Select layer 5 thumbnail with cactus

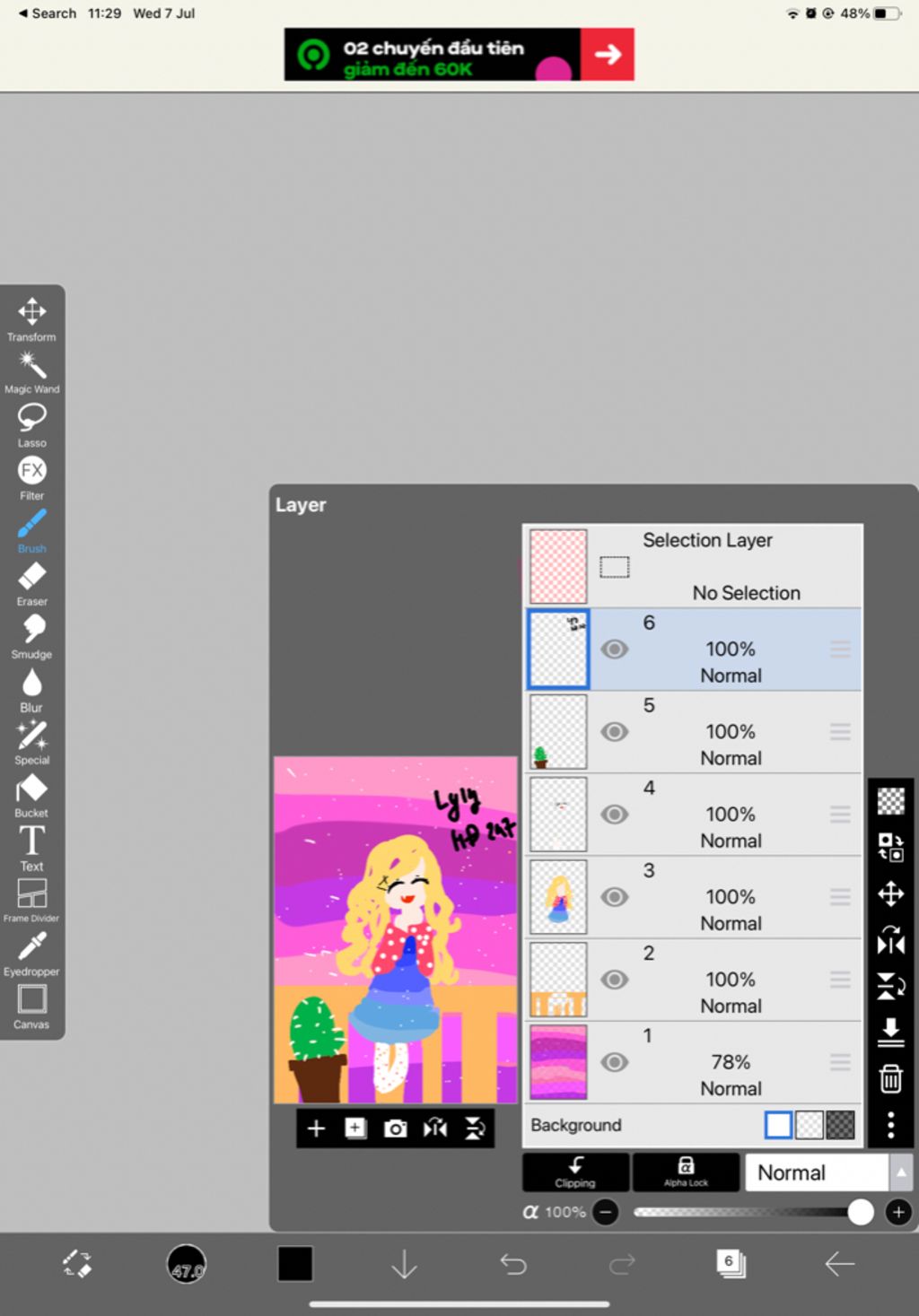(x=558, y=731)
